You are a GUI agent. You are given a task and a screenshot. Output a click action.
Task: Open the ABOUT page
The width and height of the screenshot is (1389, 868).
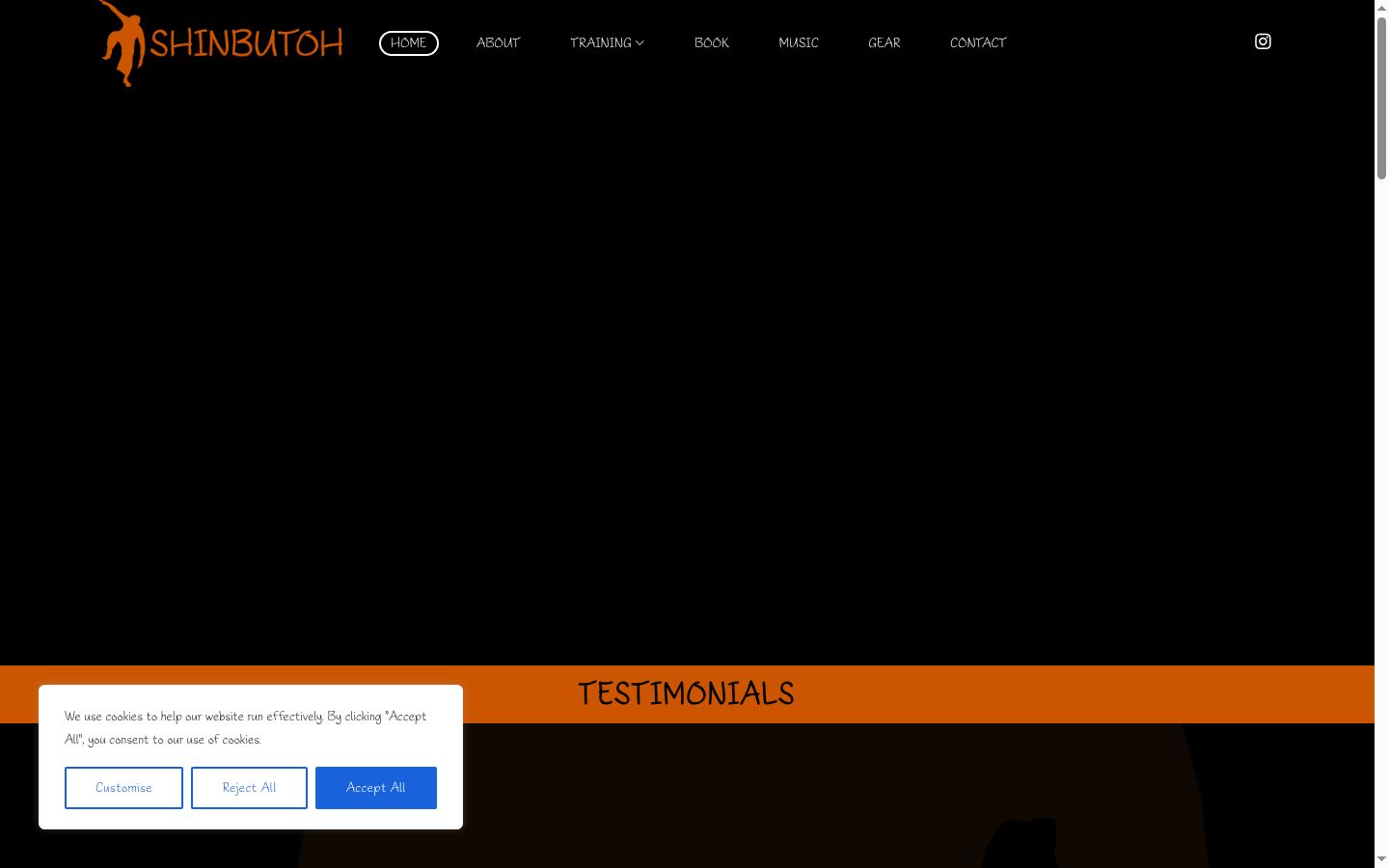pyautogui.click(x=499, y=43)
